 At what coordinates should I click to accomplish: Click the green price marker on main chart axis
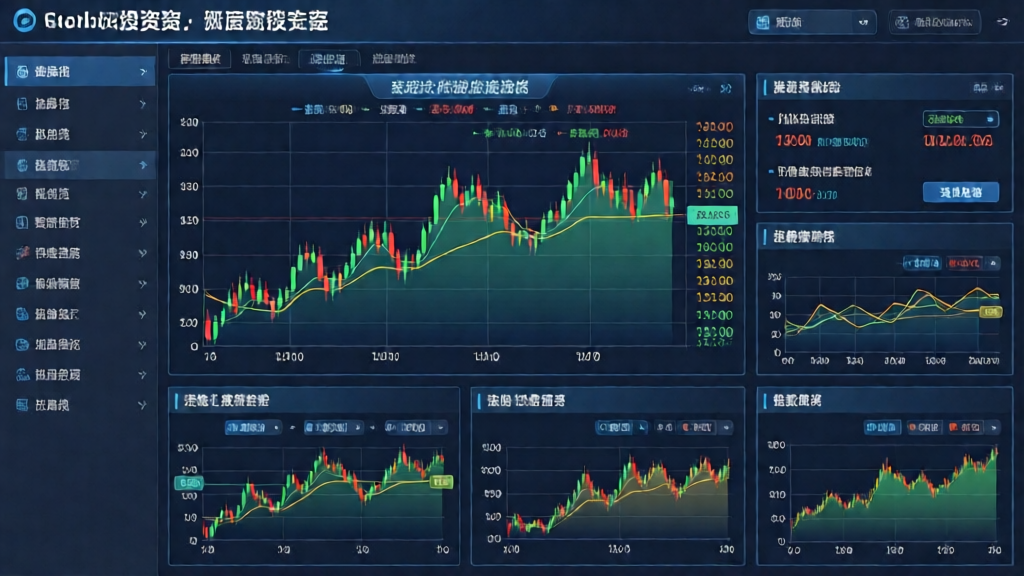click(x=714, y=215)
